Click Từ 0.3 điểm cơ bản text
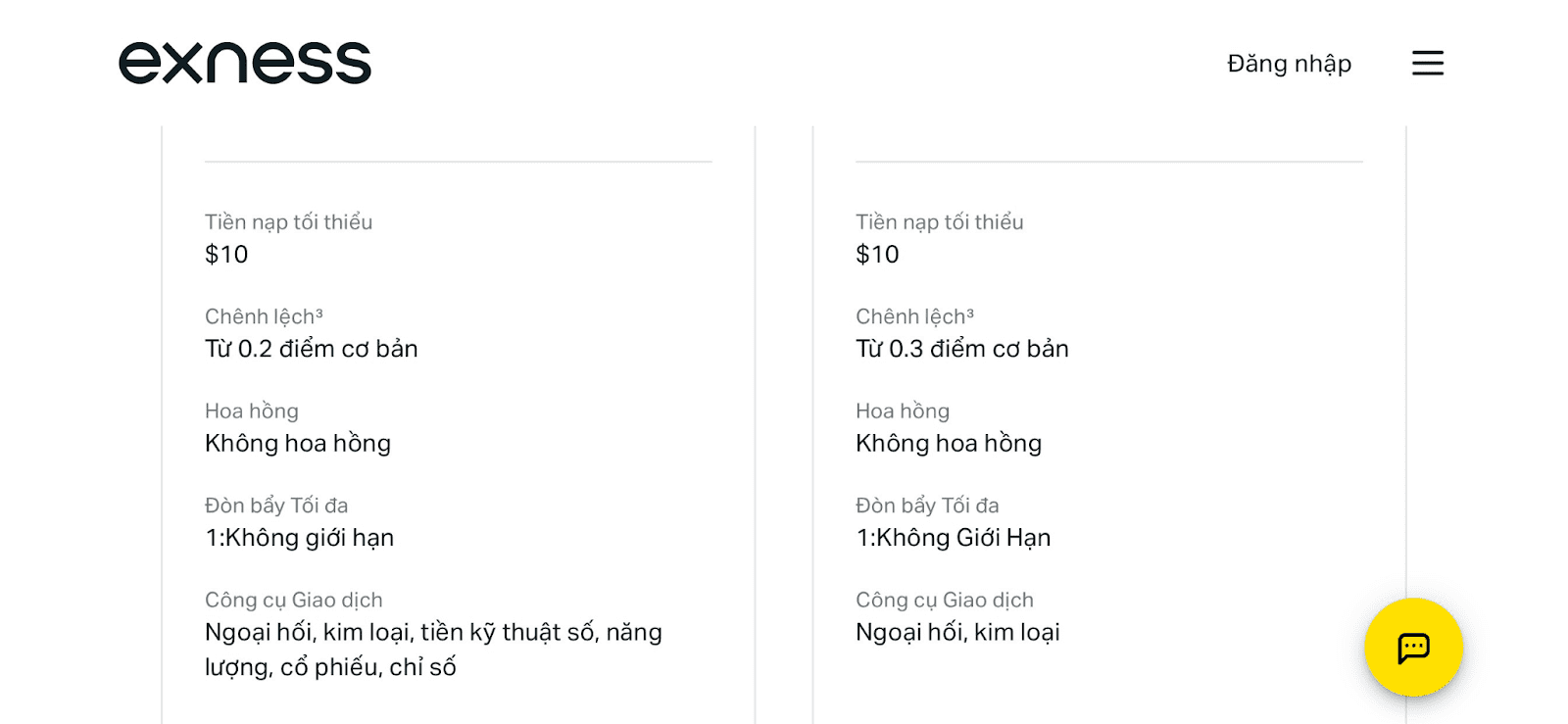This screenshot has width=1568, height=724. pyautogui.click(x=961, y=348)
